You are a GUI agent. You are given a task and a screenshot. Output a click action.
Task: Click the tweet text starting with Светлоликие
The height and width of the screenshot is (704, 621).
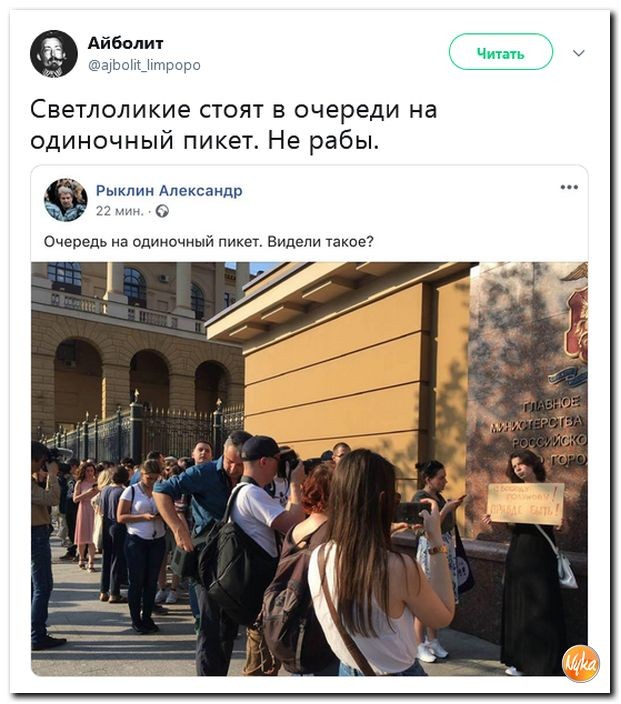(x=233, y=125)
